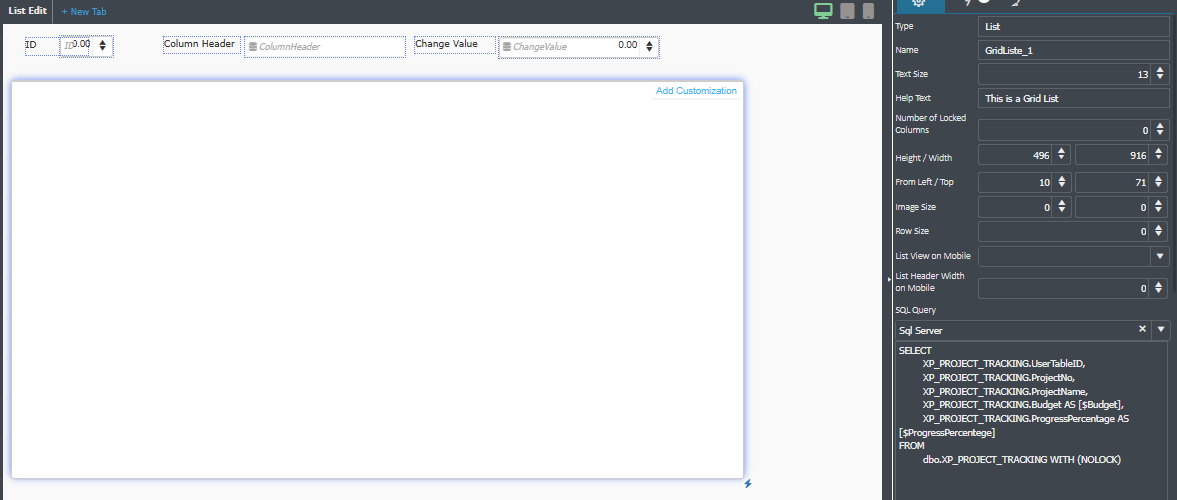Select the empty grid list on canvas
Viewport: 1177px width, 500px height.
(378, 279)
